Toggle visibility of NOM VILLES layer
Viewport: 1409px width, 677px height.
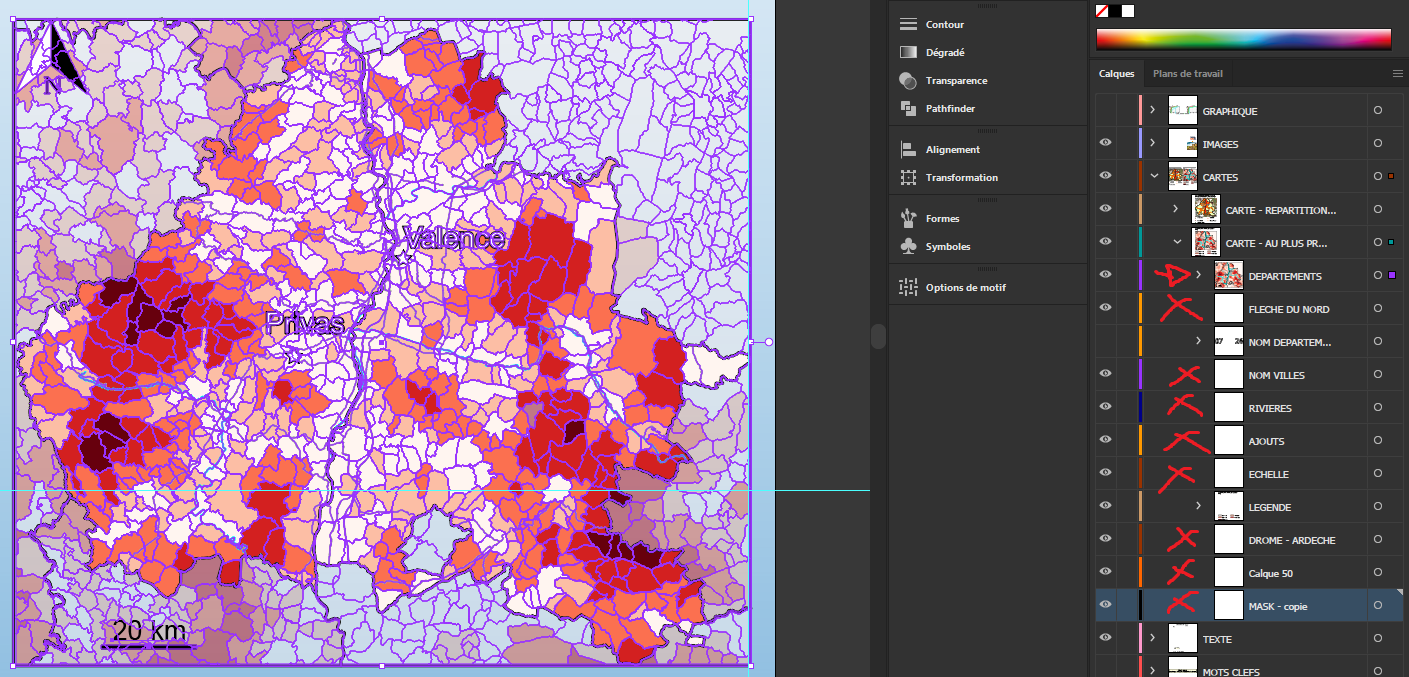1106,375
